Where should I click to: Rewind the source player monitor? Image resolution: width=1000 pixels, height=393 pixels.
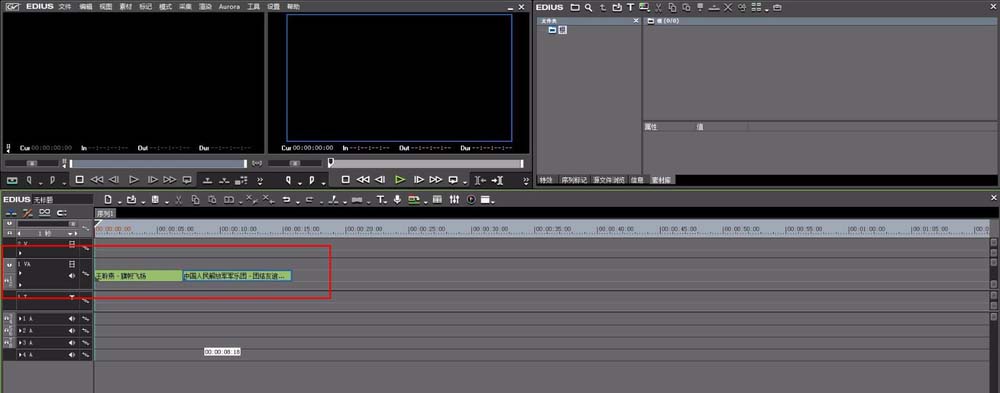coord(97,180)
